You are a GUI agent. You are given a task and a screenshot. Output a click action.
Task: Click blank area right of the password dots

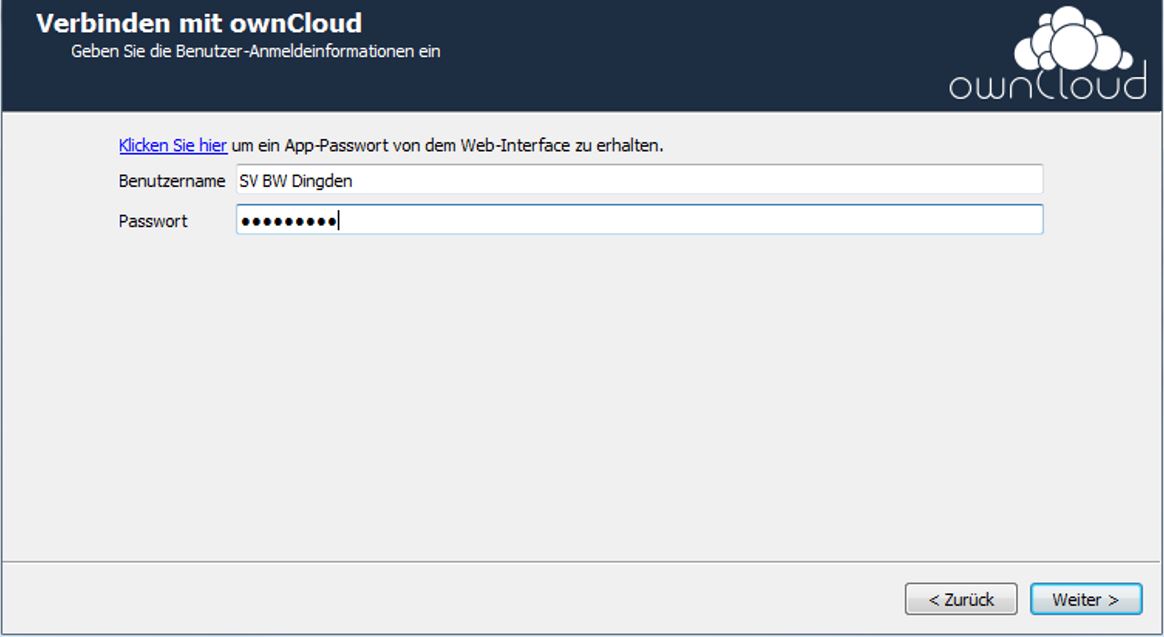click(700, 221)
